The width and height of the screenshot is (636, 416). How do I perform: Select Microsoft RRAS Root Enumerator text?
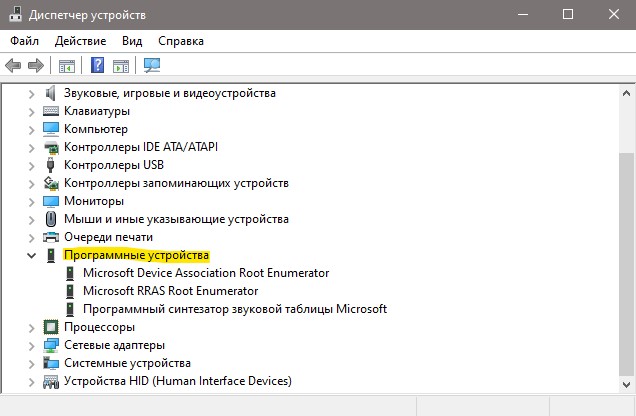tap(170, 291)
